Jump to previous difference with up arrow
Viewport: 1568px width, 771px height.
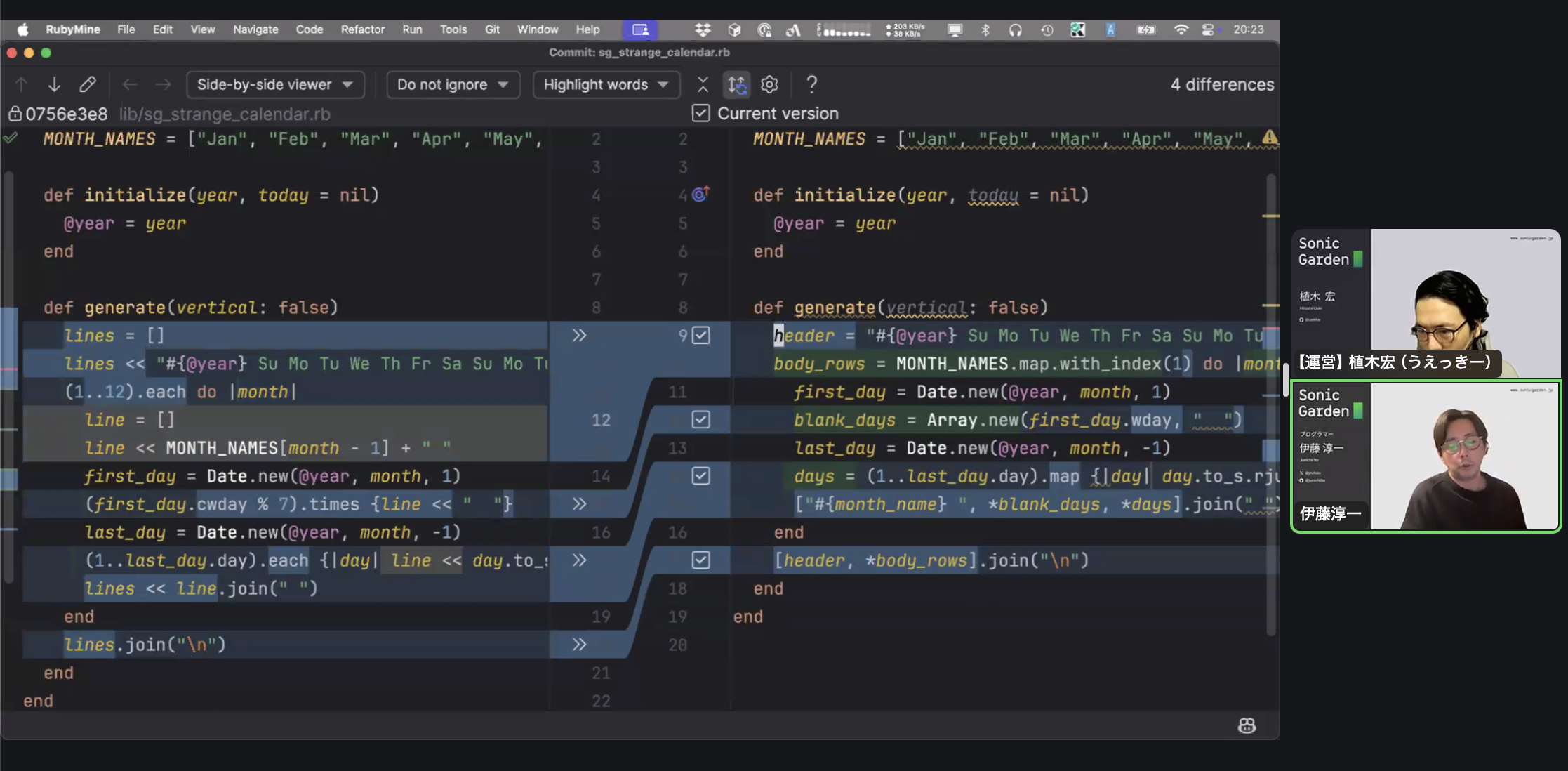click(x=21, y=85)
